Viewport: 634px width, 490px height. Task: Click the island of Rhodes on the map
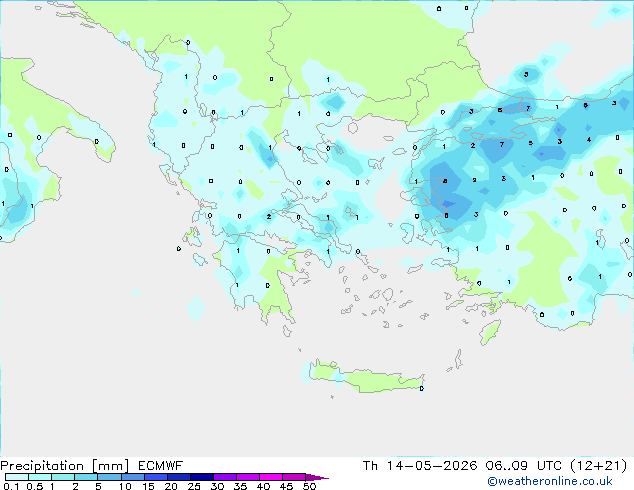click(x=490, y=332)
